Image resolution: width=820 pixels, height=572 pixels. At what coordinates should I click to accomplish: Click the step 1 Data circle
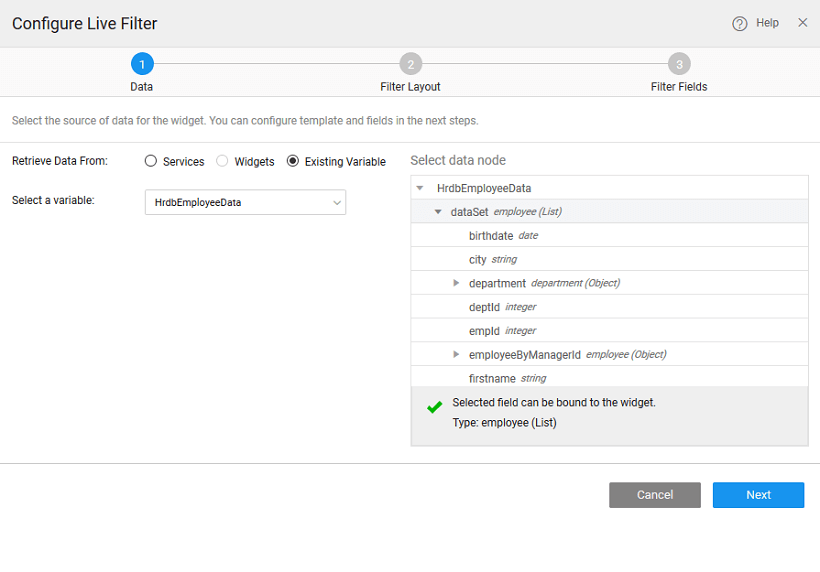tap(142, 65)
